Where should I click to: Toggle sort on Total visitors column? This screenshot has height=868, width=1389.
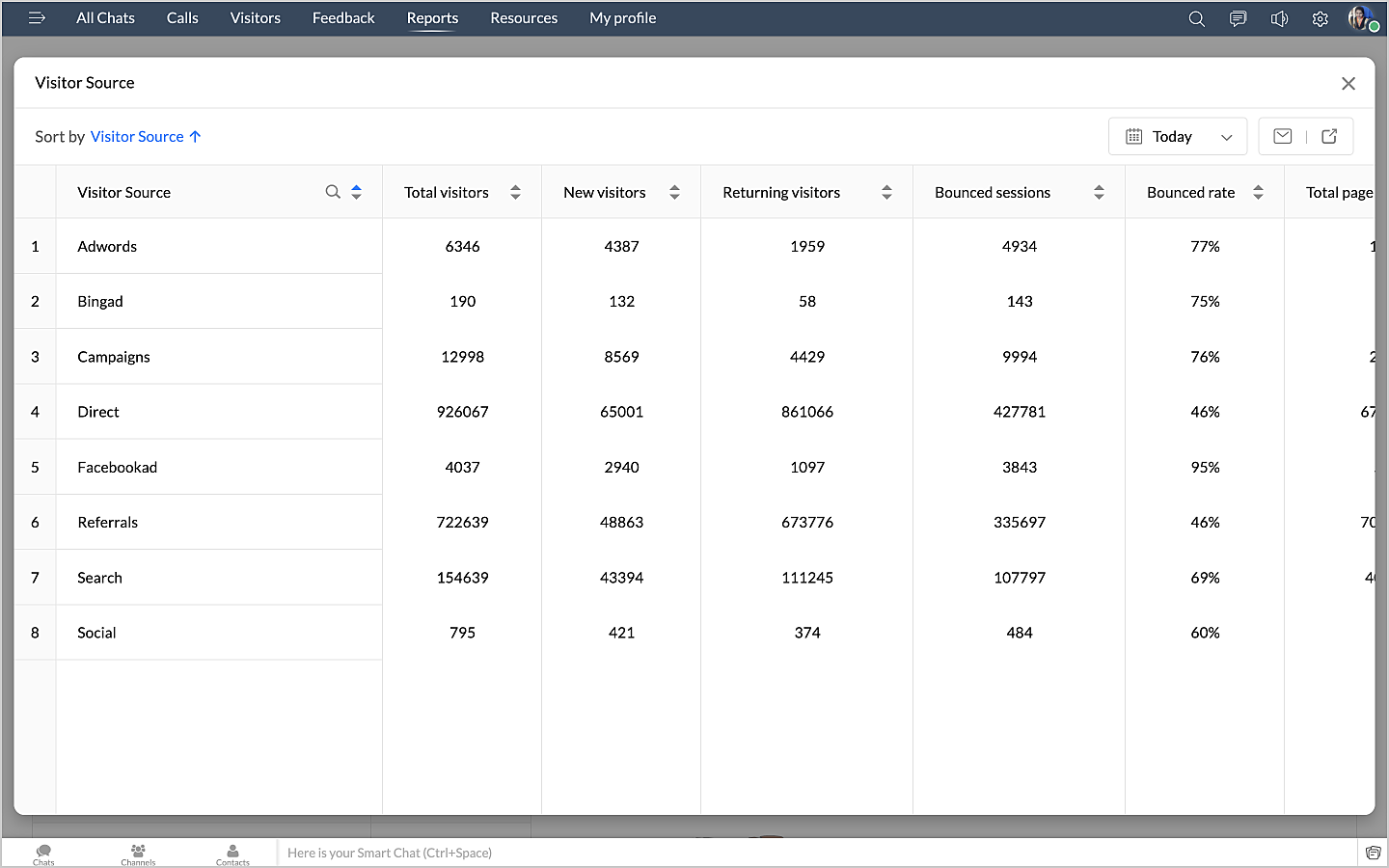tap(515, 192)
